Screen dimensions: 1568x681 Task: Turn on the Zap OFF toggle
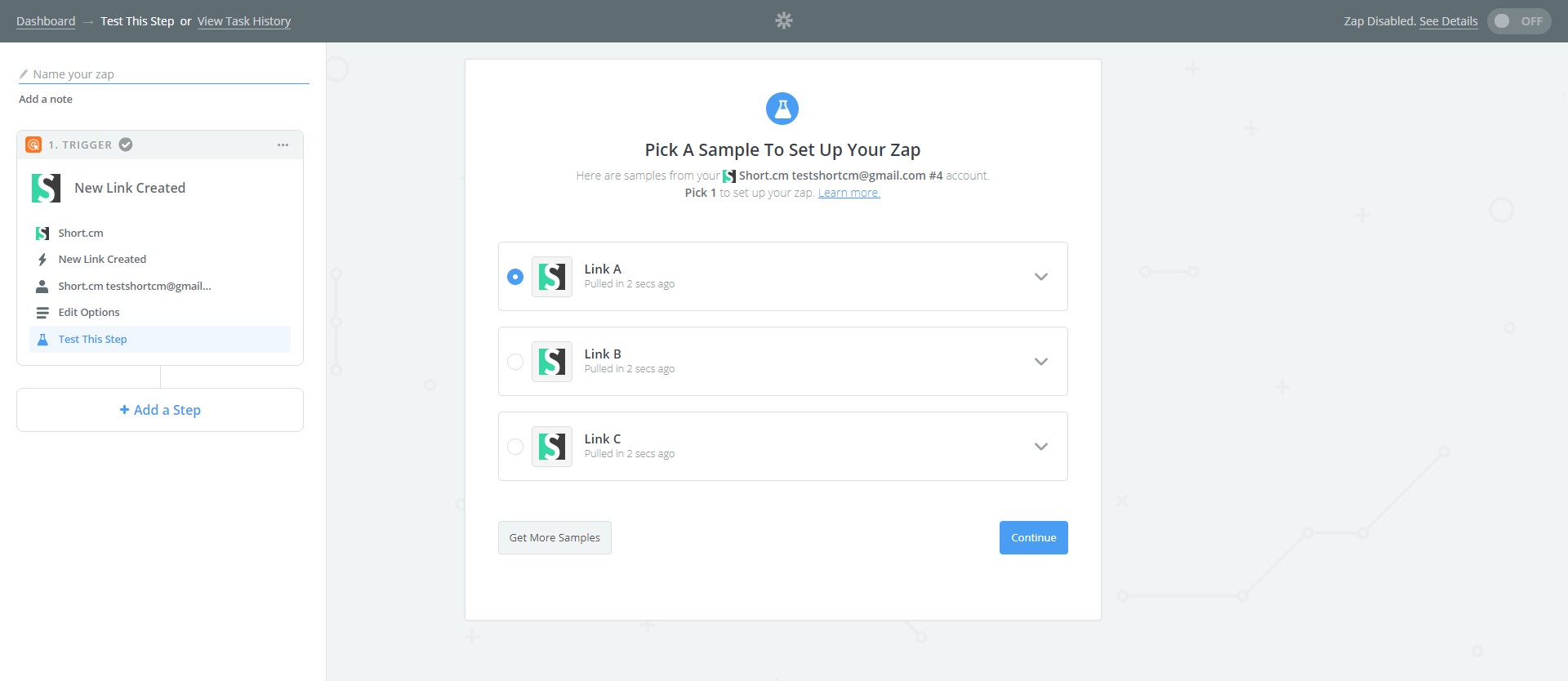click(x=1518, y=21)
